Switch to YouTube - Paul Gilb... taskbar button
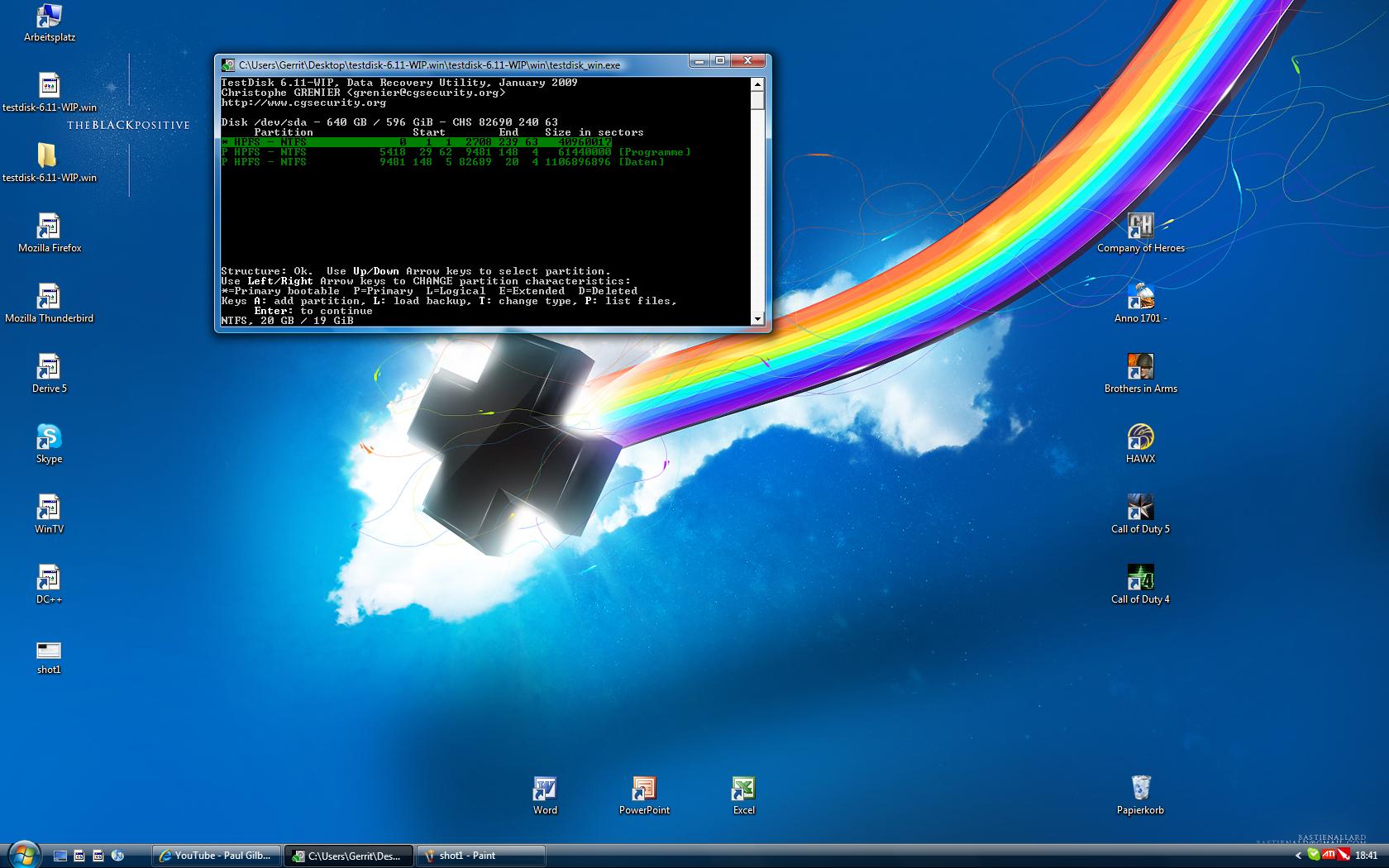Screen dimensions: 1389x868 coord(217,856)
